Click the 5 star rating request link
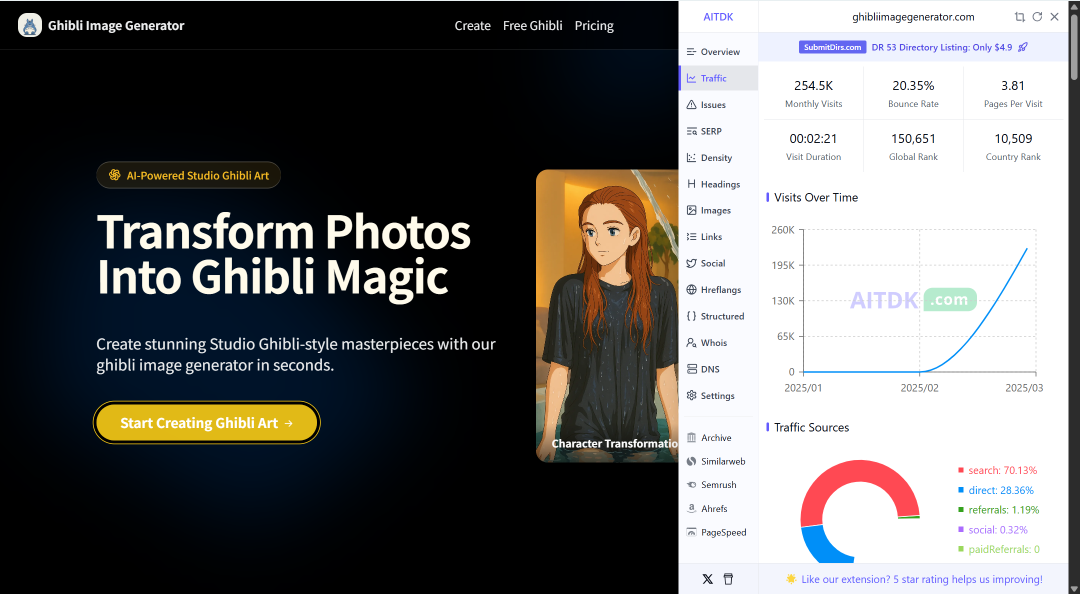 [922, 579]
